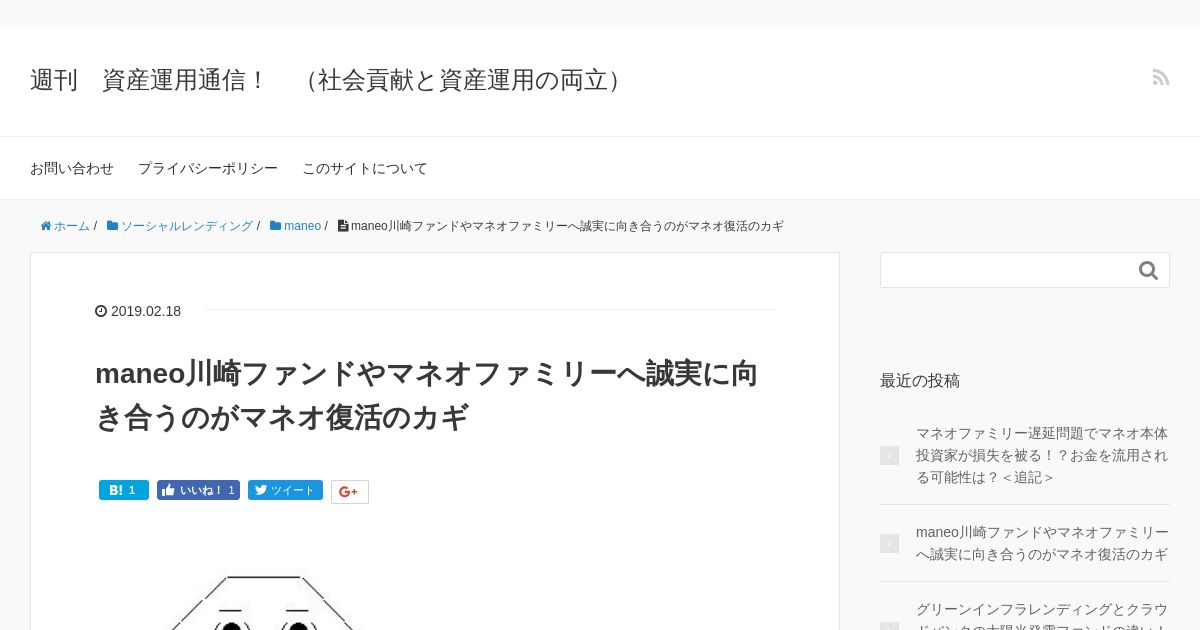Share on Google+ button
The image size is (1200, 630).
coord(350,492)
